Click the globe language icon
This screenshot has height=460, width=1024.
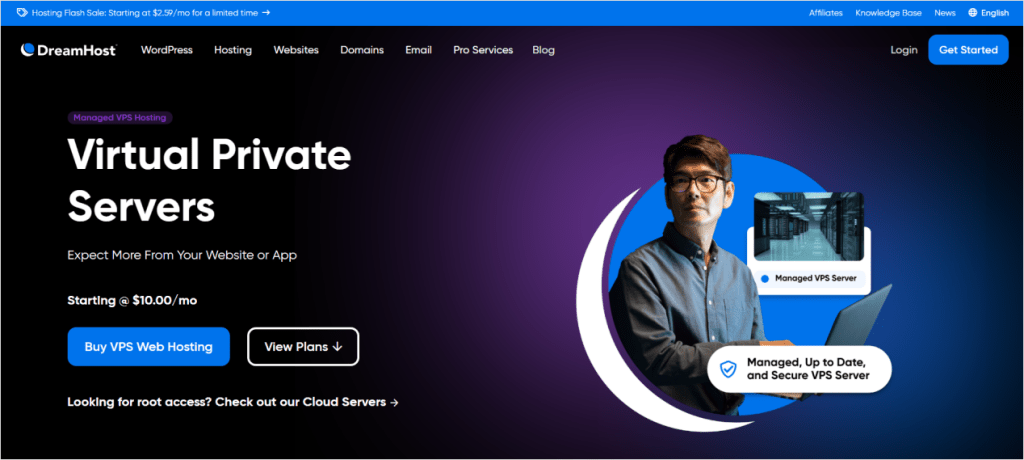click(973, 12)
